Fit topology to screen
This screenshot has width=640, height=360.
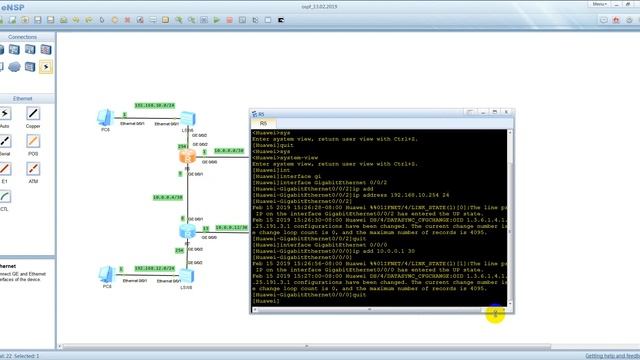coord(204,20)
